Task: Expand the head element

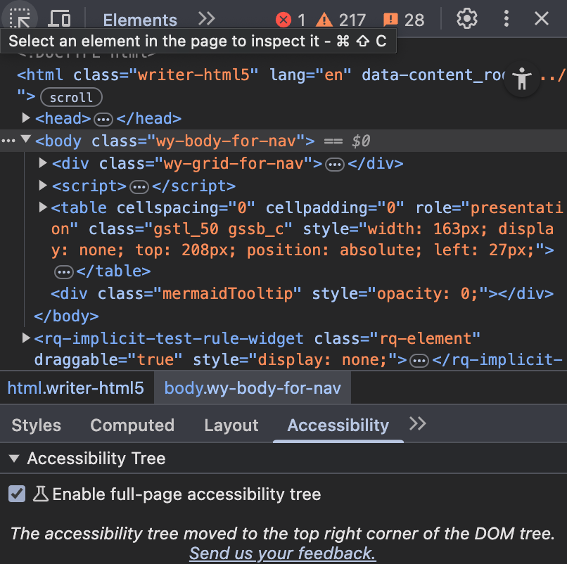Action: 25,118
